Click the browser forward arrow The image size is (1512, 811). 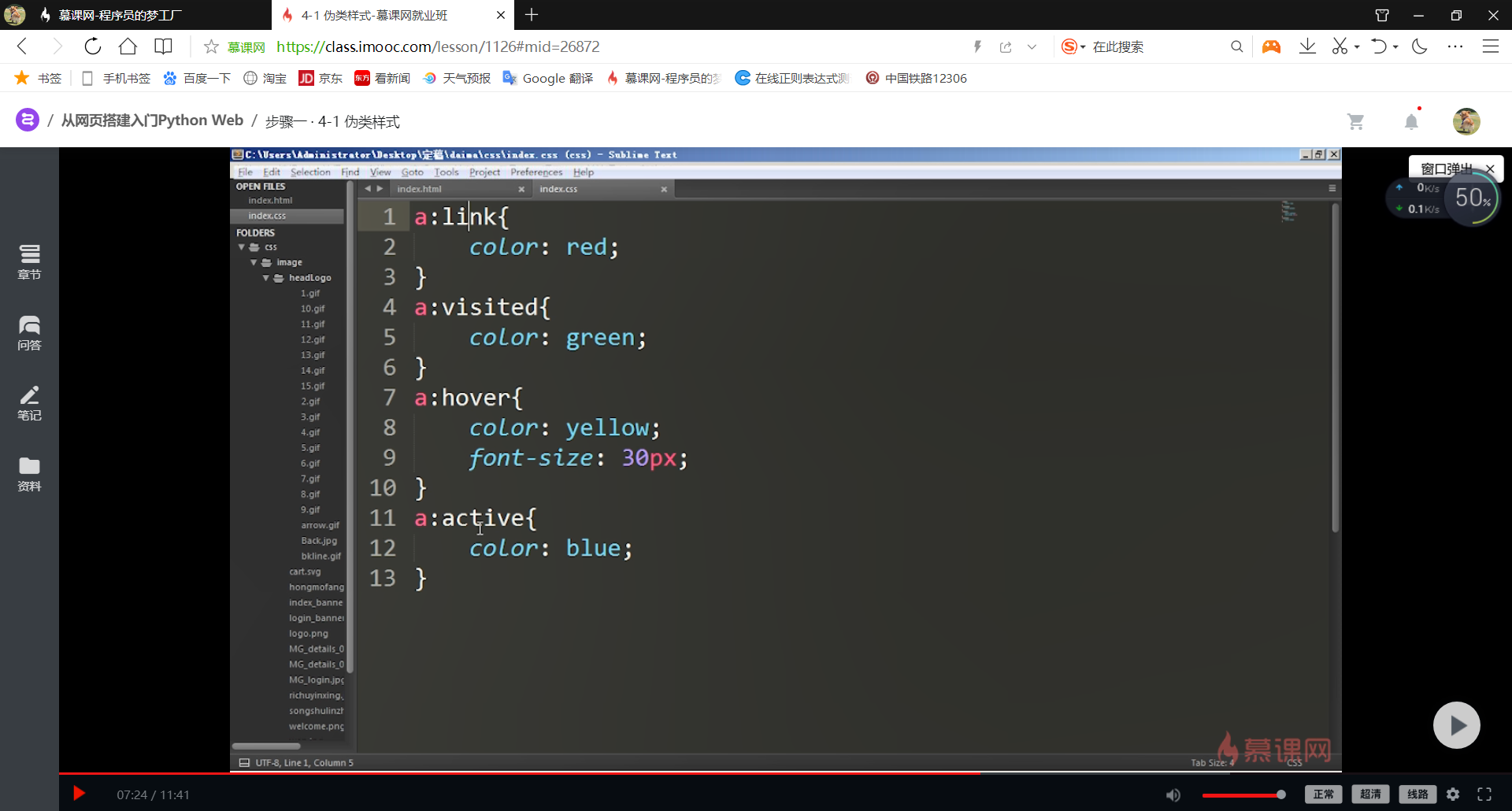(x=57, y=46)
